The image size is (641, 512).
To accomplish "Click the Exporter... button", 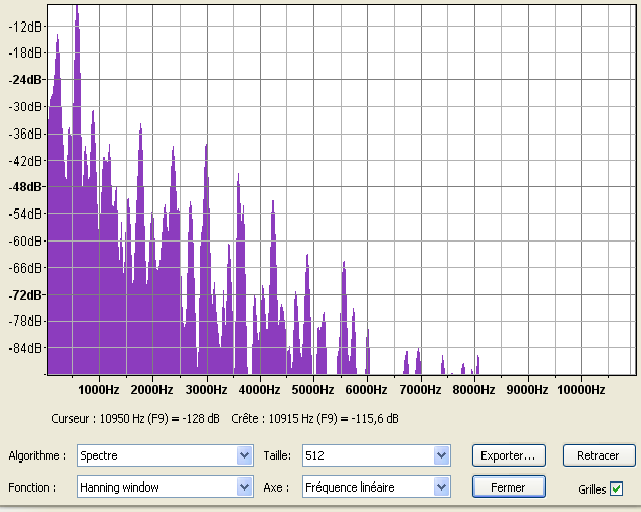I will pyautogui.click(x=509, y=456).
